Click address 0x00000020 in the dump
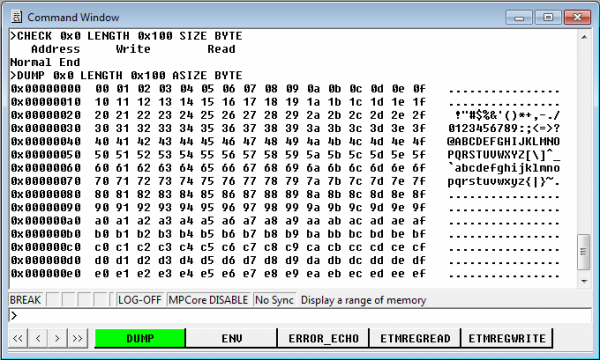 [46, 115]
